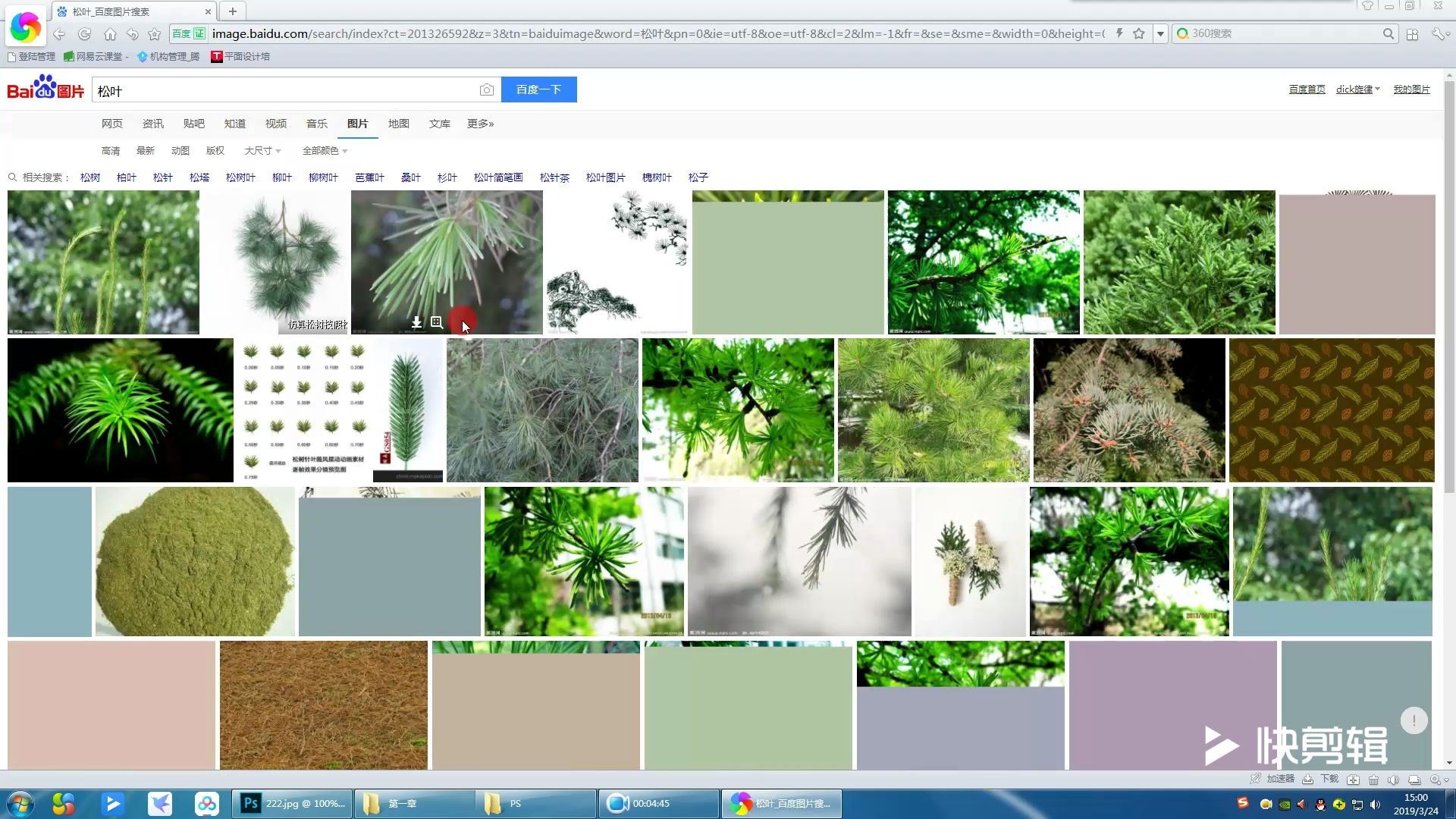
Task: Open the dick旋律 account dropdown
Action: click(x=1357, y=89)
